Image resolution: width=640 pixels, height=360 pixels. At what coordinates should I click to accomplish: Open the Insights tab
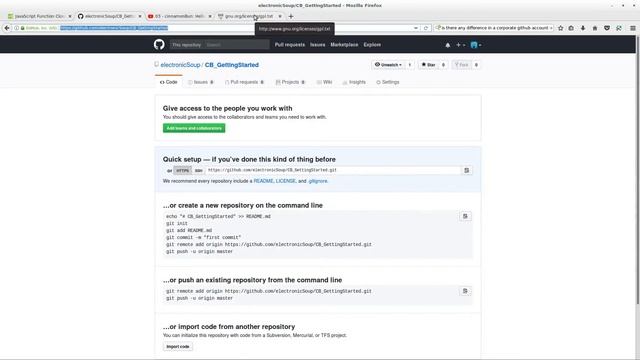(x=354, y=82)
